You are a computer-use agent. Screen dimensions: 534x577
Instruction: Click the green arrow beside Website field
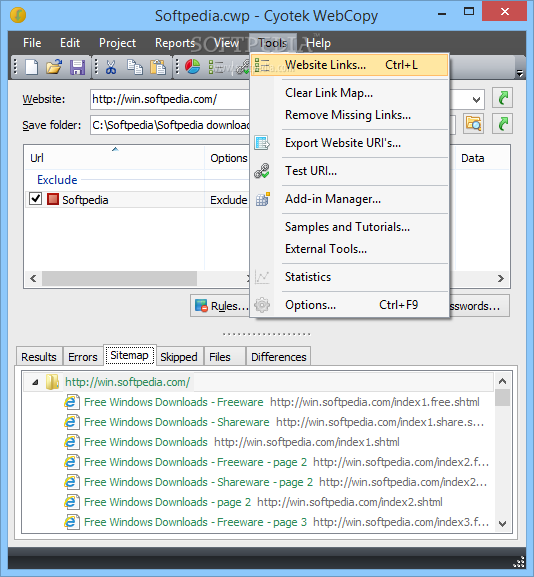pyautogui.click(x=503, y=98)
